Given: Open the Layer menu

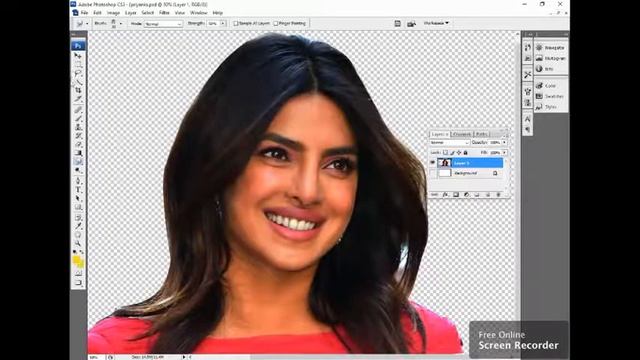Looking at the screenshot, I should click(x=131, y=13).
